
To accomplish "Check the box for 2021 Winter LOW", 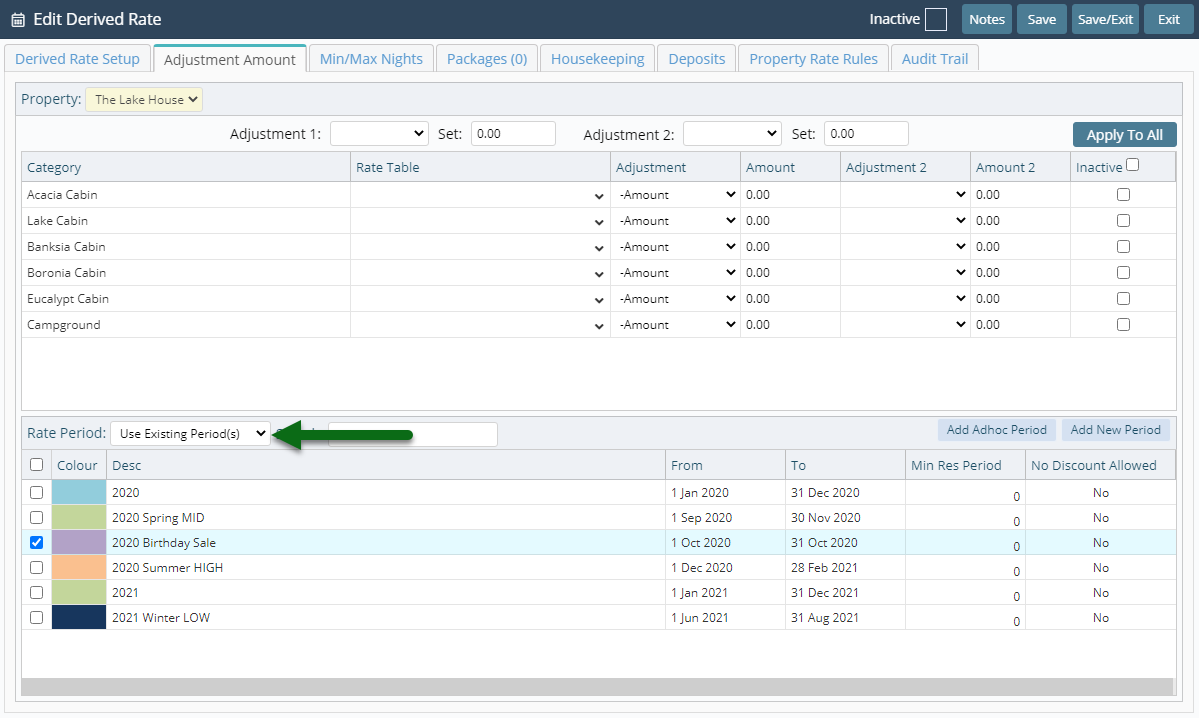I will tap(36, 618).
